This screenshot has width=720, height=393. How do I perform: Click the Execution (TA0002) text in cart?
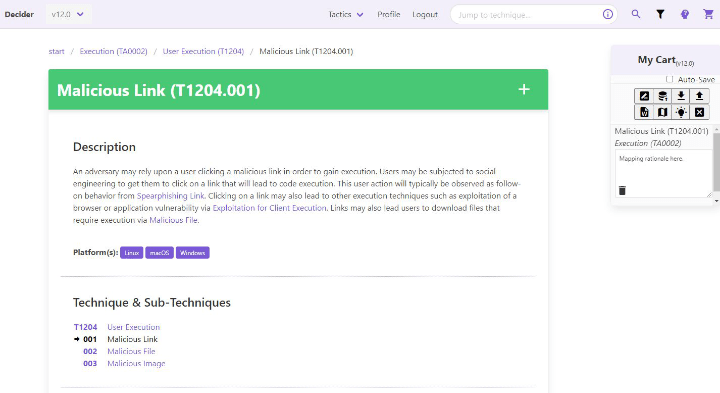[648, 143]
